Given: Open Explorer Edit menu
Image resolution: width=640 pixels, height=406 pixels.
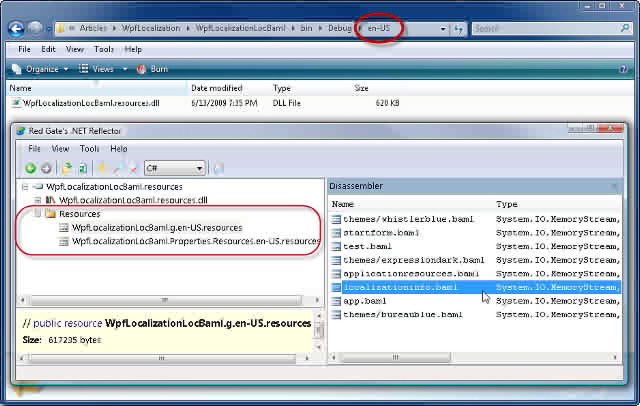Looking at the screenshot, I should 48,49.
